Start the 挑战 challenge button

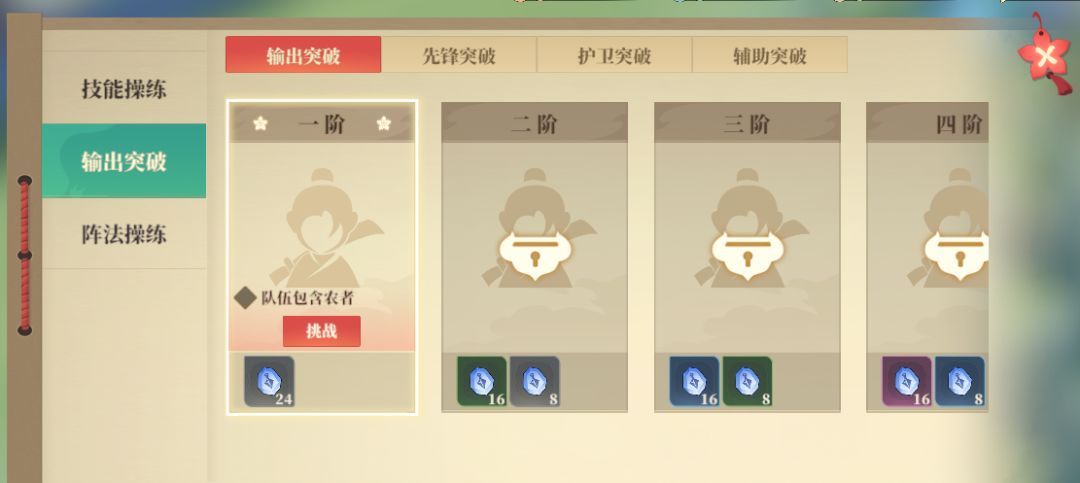[x=322, y=331]
